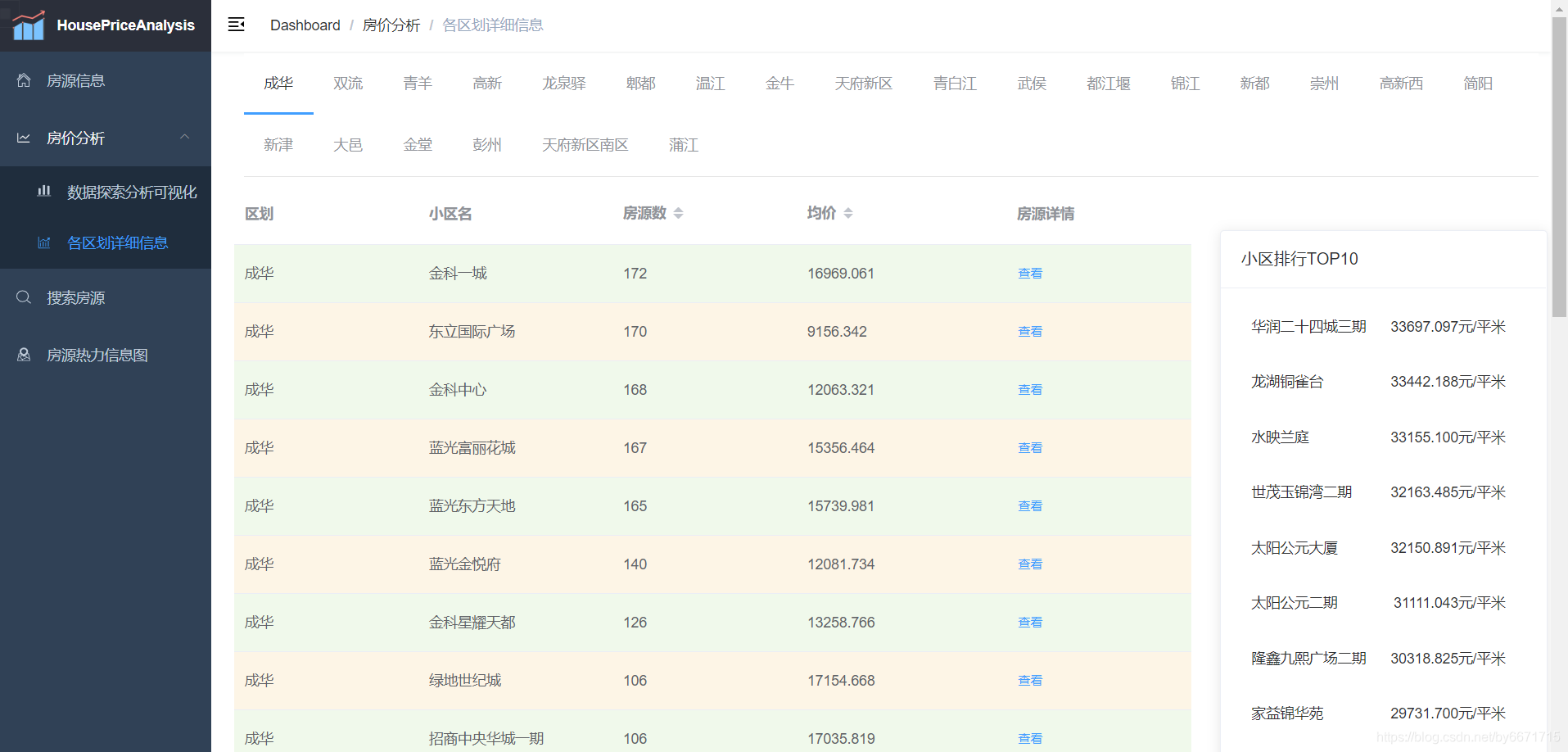This screenshot has height=752, width=1568.
Task: Toggle sort order on the 均价 column
Action: 849,212
